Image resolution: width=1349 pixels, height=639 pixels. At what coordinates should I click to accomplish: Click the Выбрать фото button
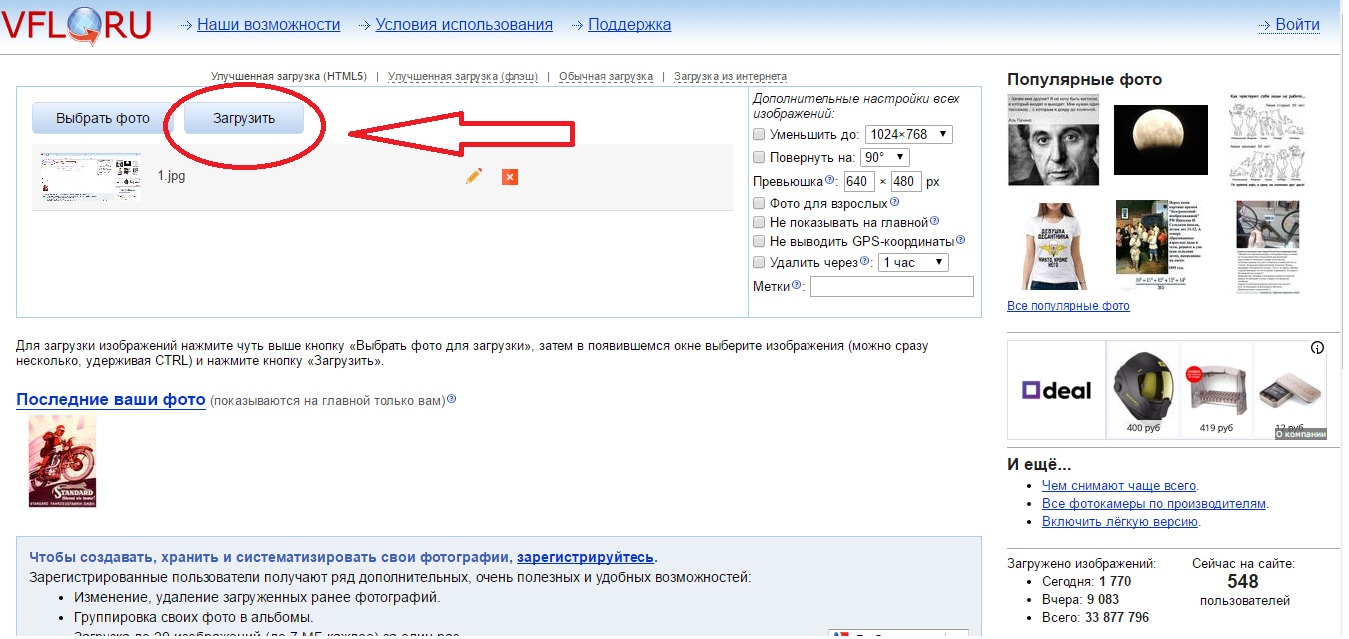click(x=103, y=118)
